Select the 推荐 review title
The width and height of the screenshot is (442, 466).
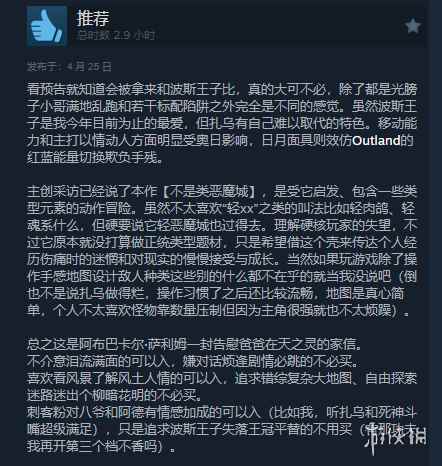(93, 18)
